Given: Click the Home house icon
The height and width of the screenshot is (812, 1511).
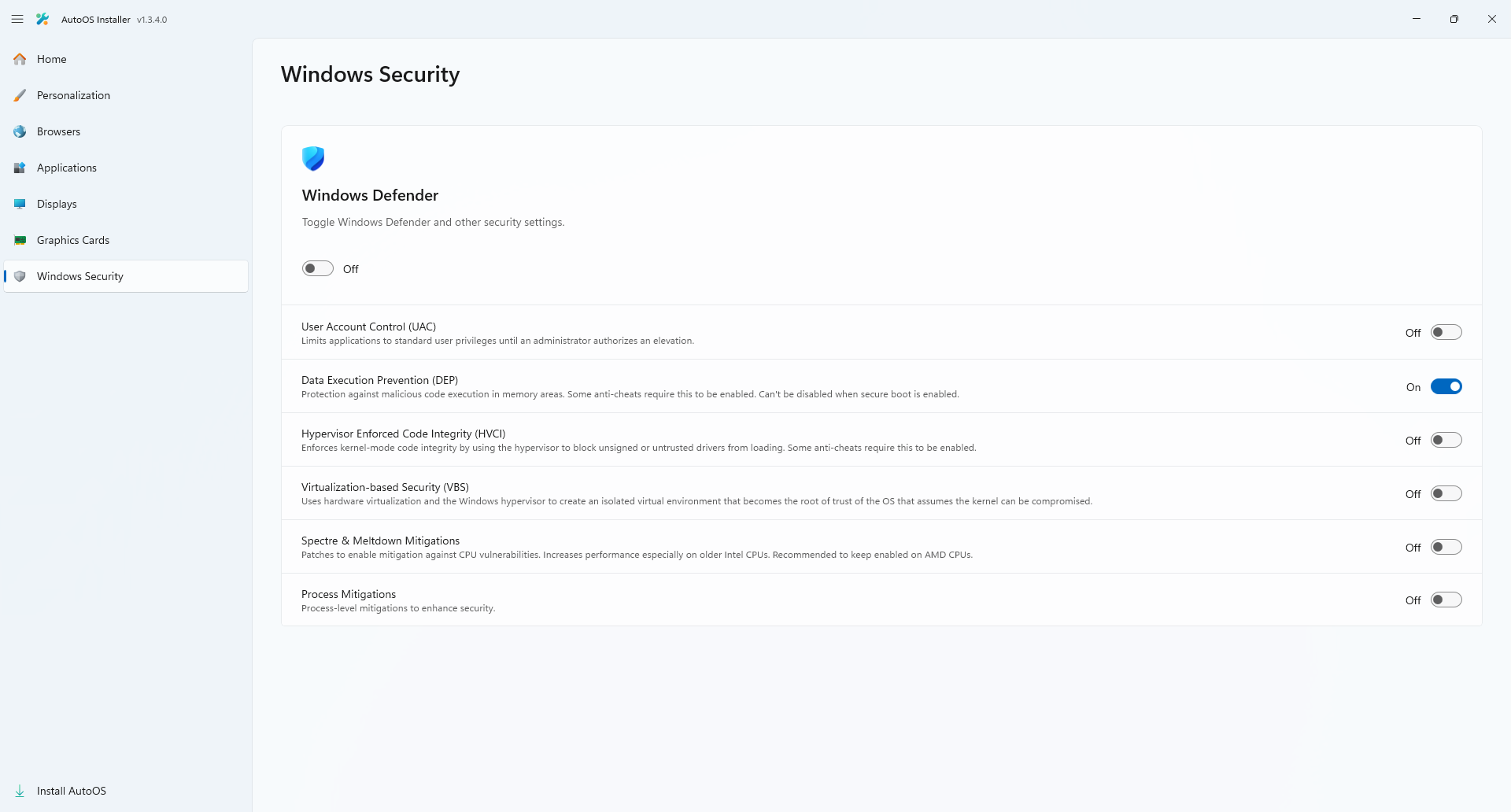Looking at the screenshot, I should point(20,59).
